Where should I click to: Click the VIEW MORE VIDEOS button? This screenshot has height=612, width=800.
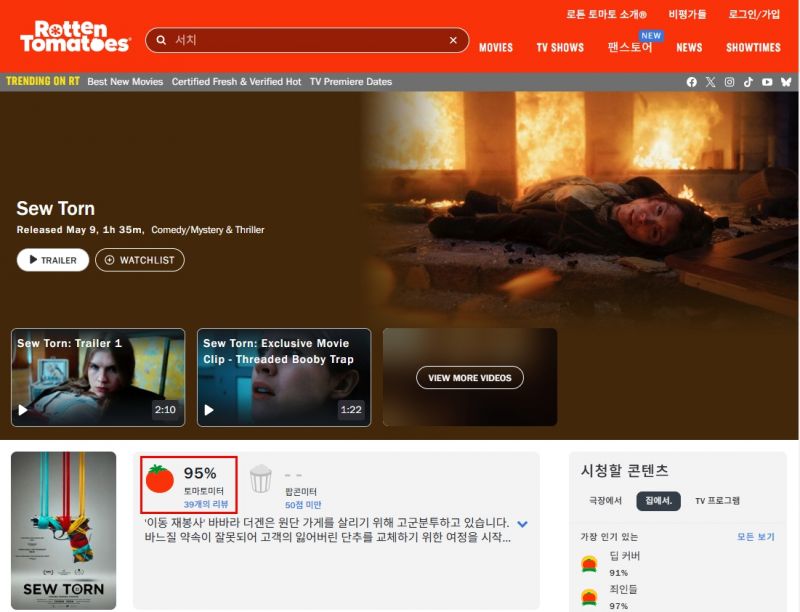pyautogui.click(x=470, y=378)
